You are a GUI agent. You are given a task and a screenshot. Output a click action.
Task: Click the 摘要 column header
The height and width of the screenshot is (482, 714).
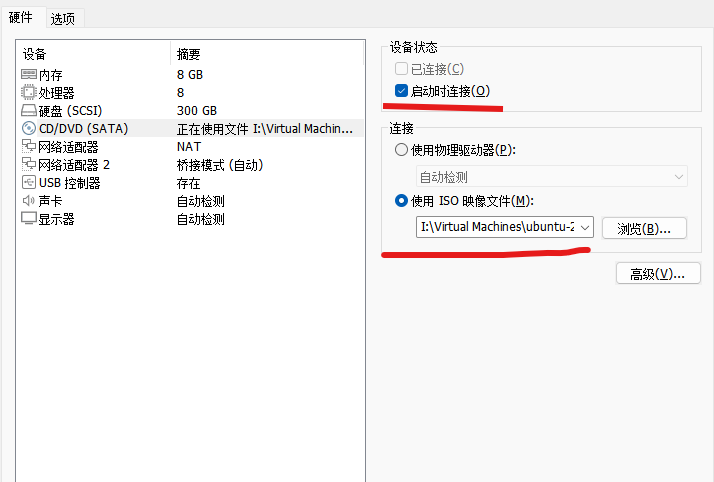click(x=189, y=54)
